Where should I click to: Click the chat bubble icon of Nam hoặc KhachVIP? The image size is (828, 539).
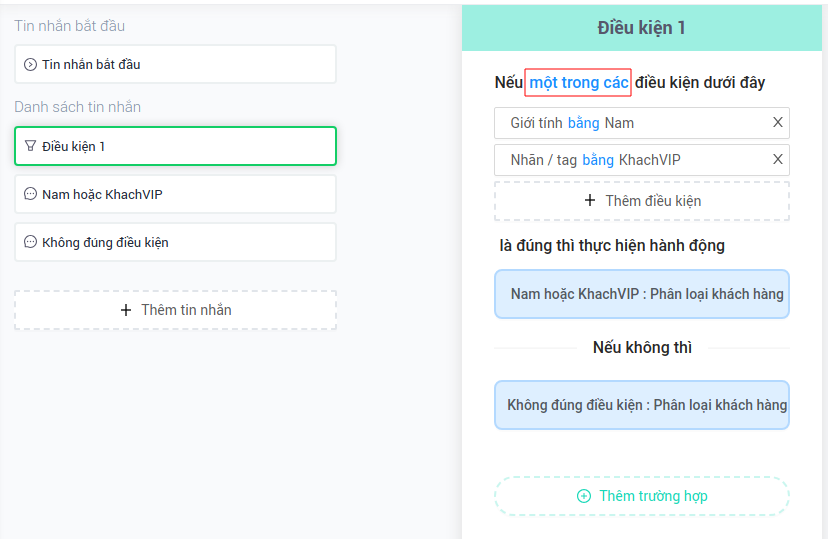pos(31,194)
